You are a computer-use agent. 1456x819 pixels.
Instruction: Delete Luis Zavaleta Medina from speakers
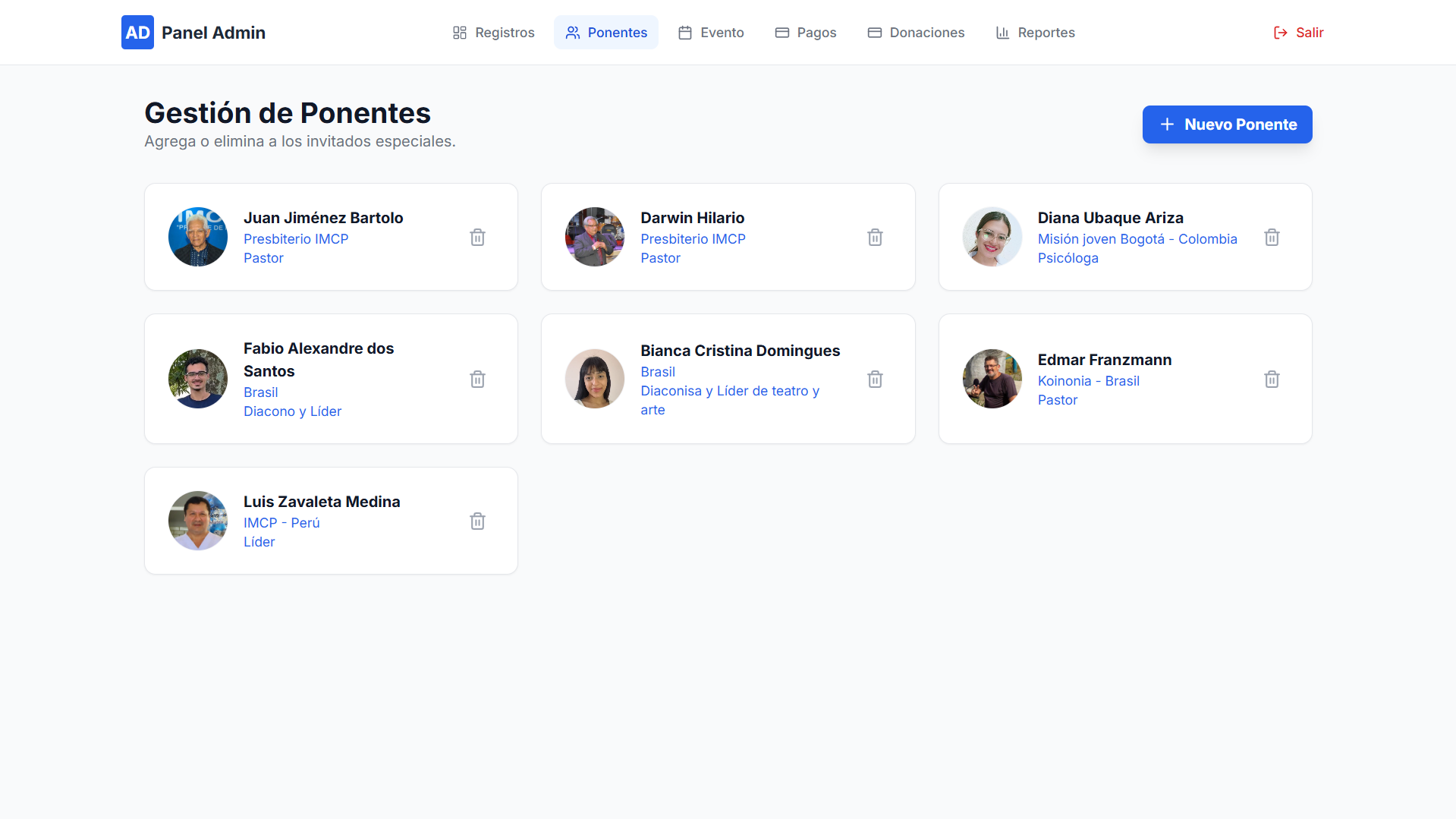pos(477,521)
